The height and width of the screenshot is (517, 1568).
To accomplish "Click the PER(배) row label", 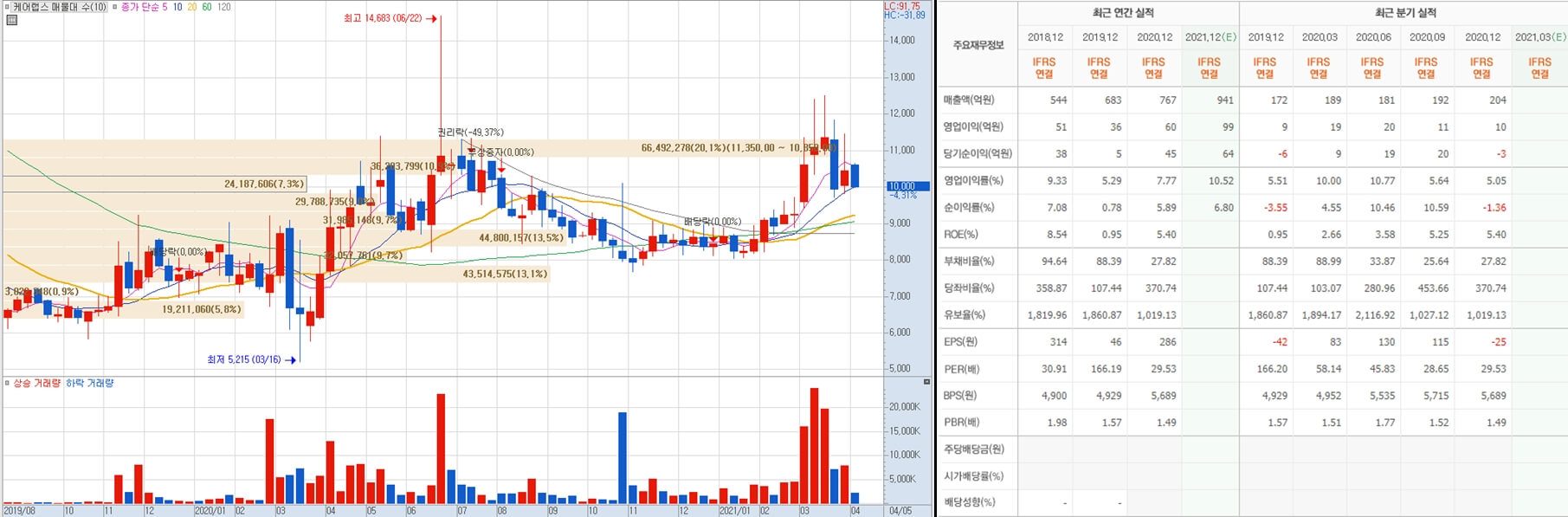I will click(961, 369).
